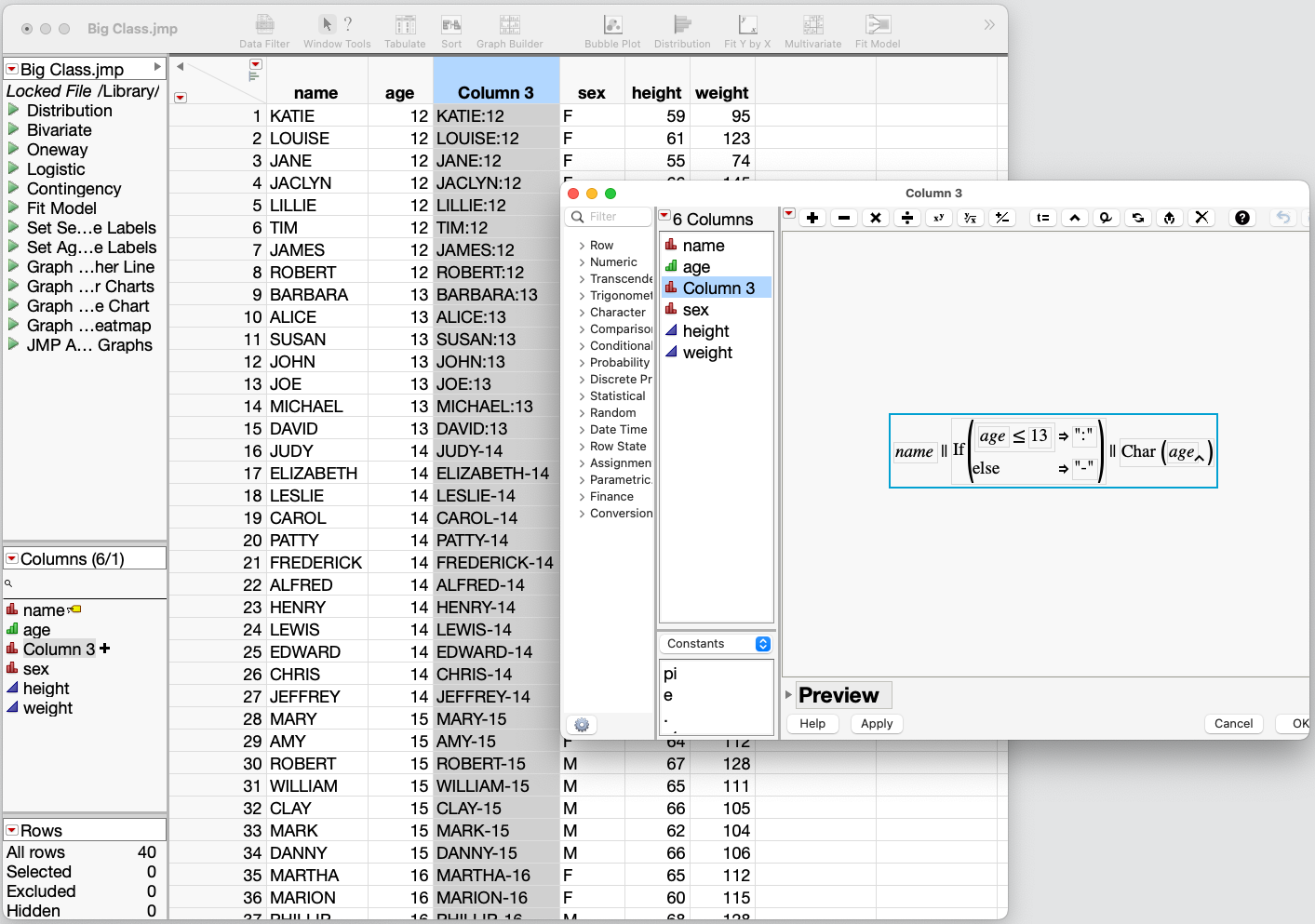Open the red triangle menu beside 6 Columns
Screen dimensions: 1315x924
pyautogui.click(x=664, y=217)
